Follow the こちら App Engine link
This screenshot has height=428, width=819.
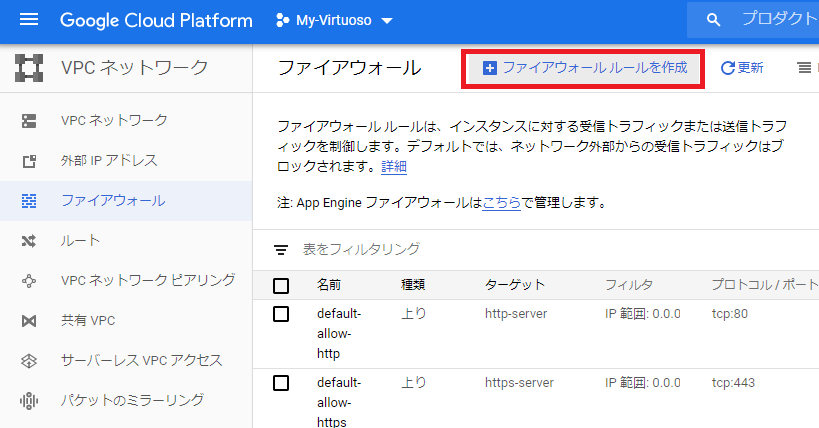[501, 203]
